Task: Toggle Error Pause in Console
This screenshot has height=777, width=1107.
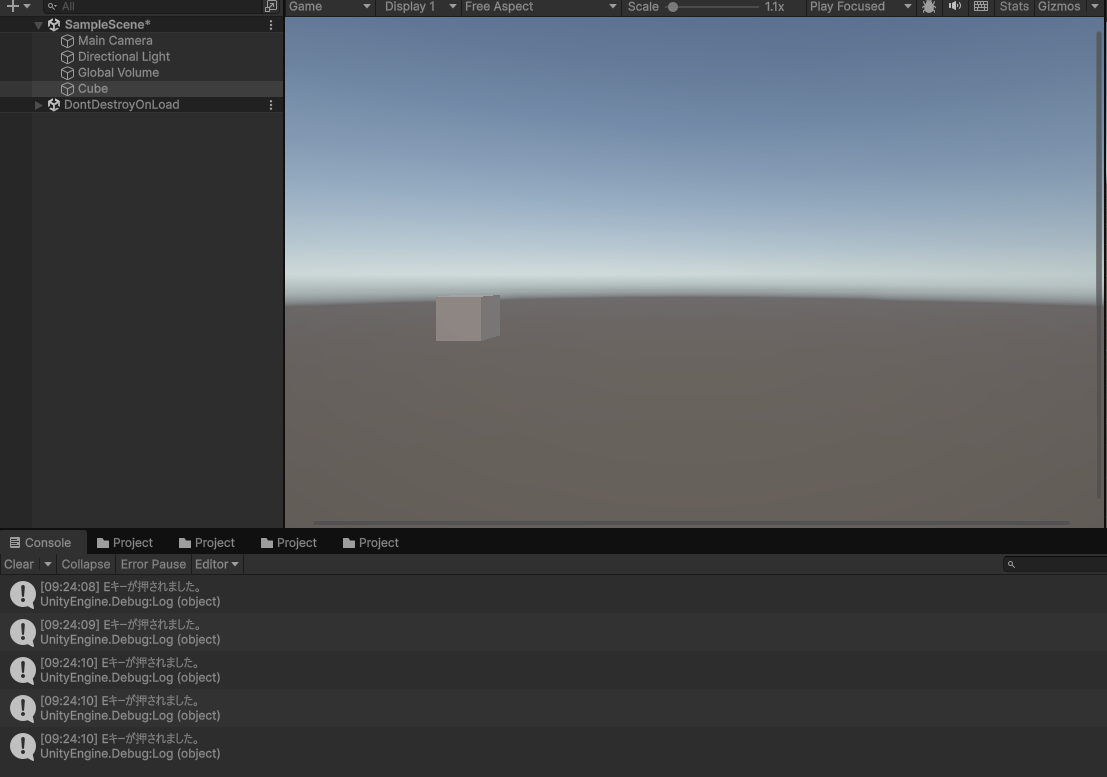Action: (153, 565)
